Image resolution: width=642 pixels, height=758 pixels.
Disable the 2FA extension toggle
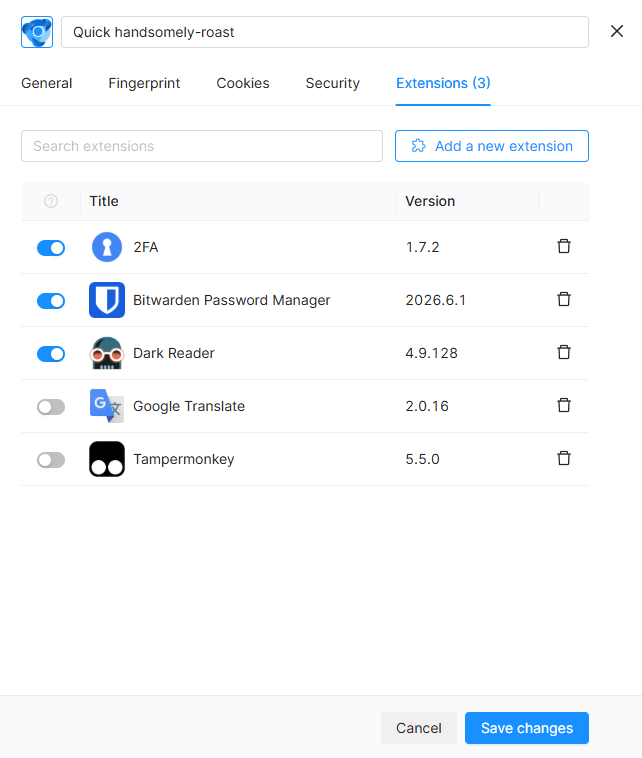point(51,248)
